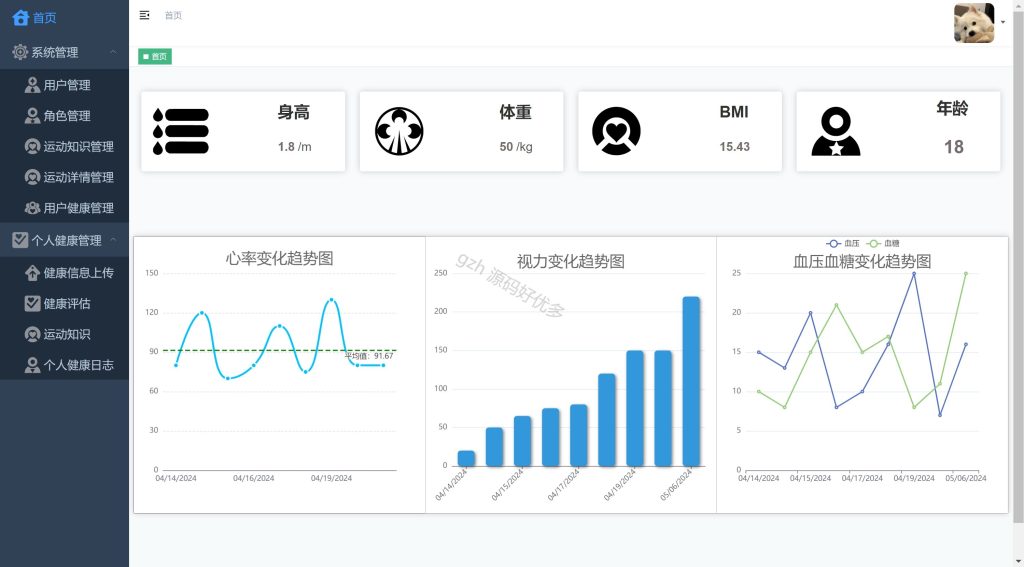1024x567 pixels.
Task: Click the age value 18
Action: (x=953, y=147)
